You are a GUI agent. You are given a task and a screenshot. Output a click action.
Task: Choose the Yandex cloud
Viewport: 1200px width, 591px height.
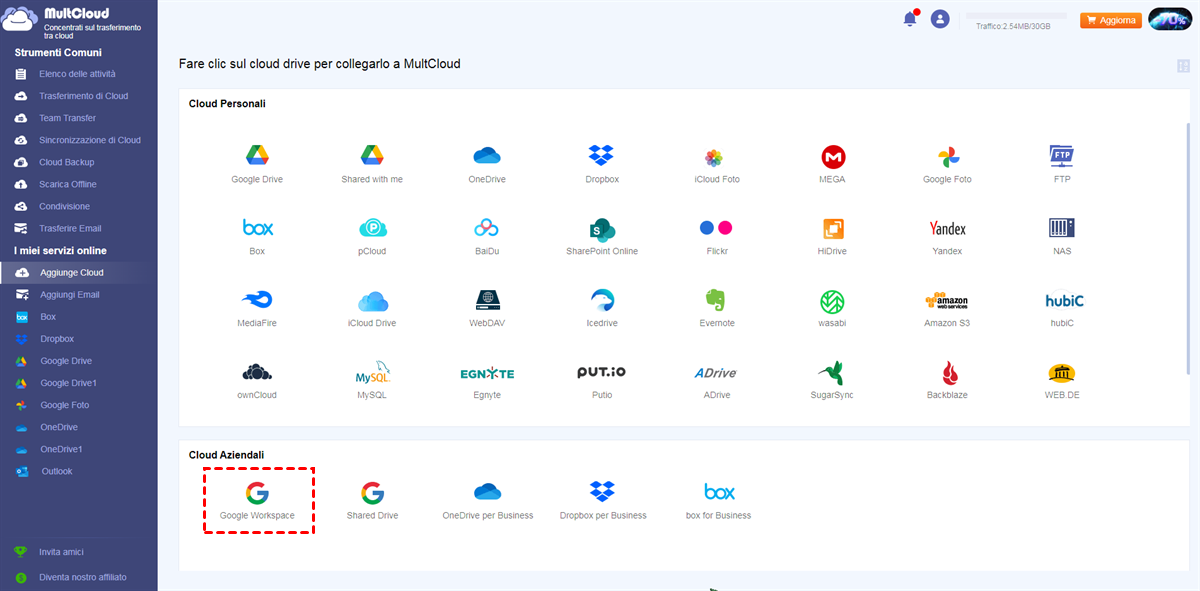(947, 228)
